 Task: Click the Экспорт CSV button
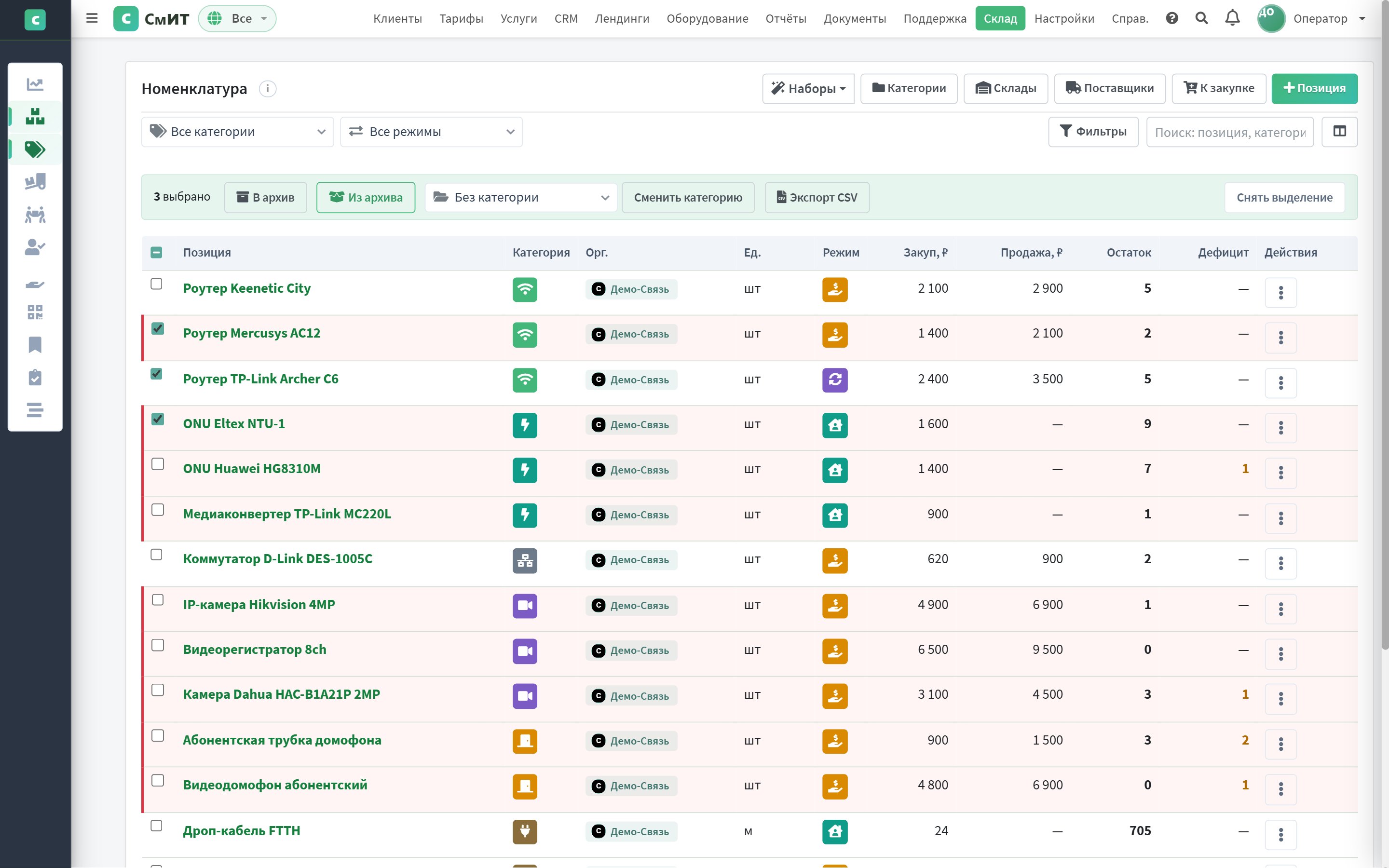point(817,198)
